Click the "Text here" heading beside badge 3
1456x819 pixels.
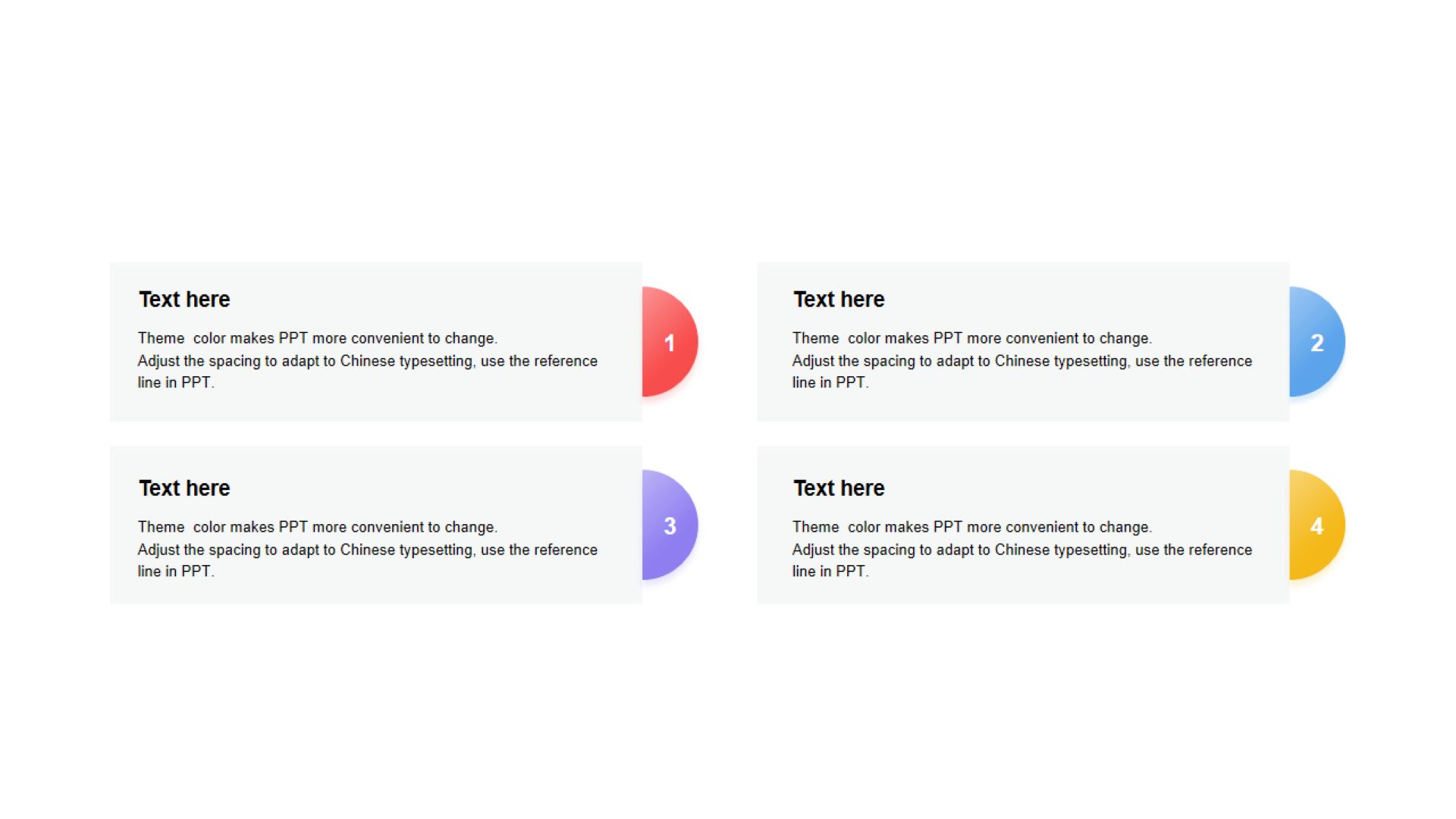[184, 488]
